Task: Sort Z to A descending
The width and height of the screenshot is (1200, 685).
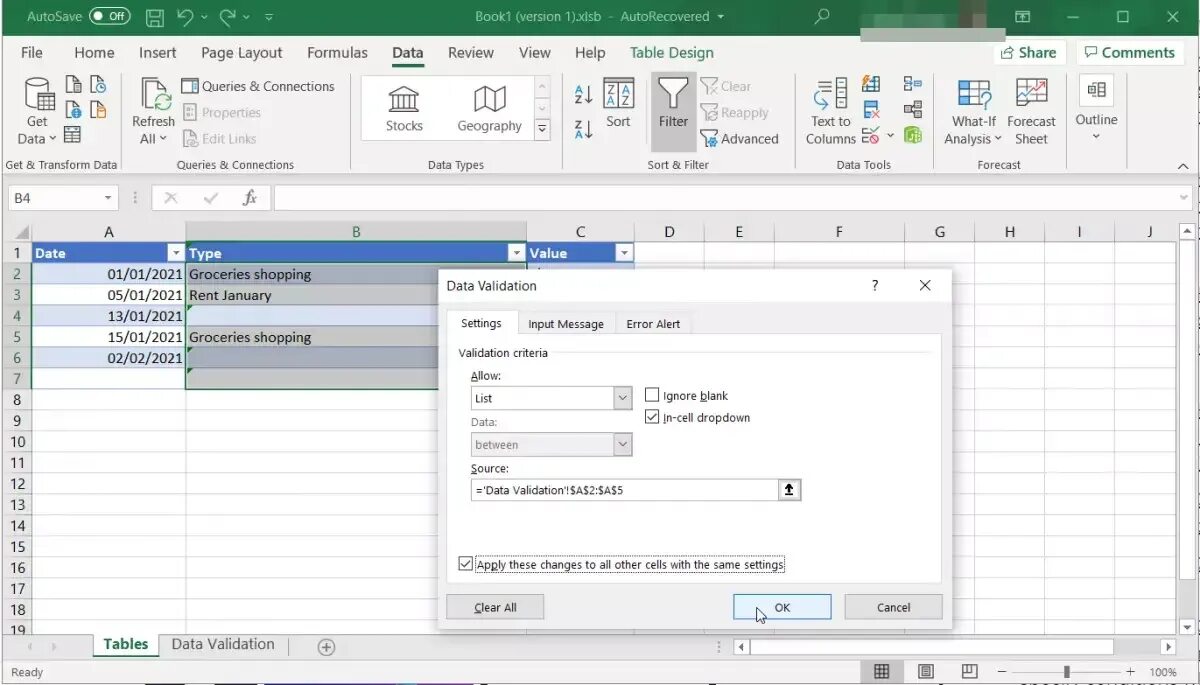Action: click(584, 129)
